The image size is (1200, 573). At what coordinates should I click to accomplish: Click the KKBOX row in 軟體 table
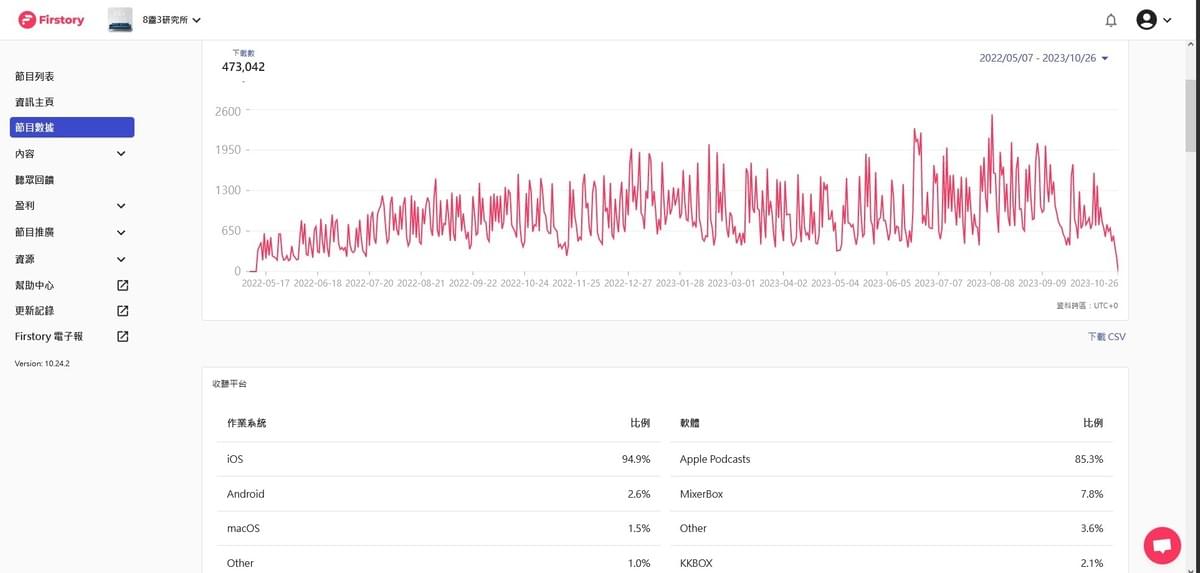pos(891,562)
